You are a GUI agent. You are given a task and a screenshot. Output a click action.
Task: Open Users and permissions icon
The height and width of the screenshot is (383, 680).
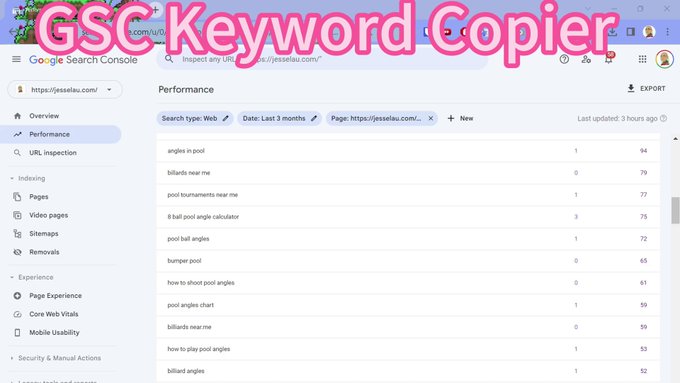pos(586,59)
